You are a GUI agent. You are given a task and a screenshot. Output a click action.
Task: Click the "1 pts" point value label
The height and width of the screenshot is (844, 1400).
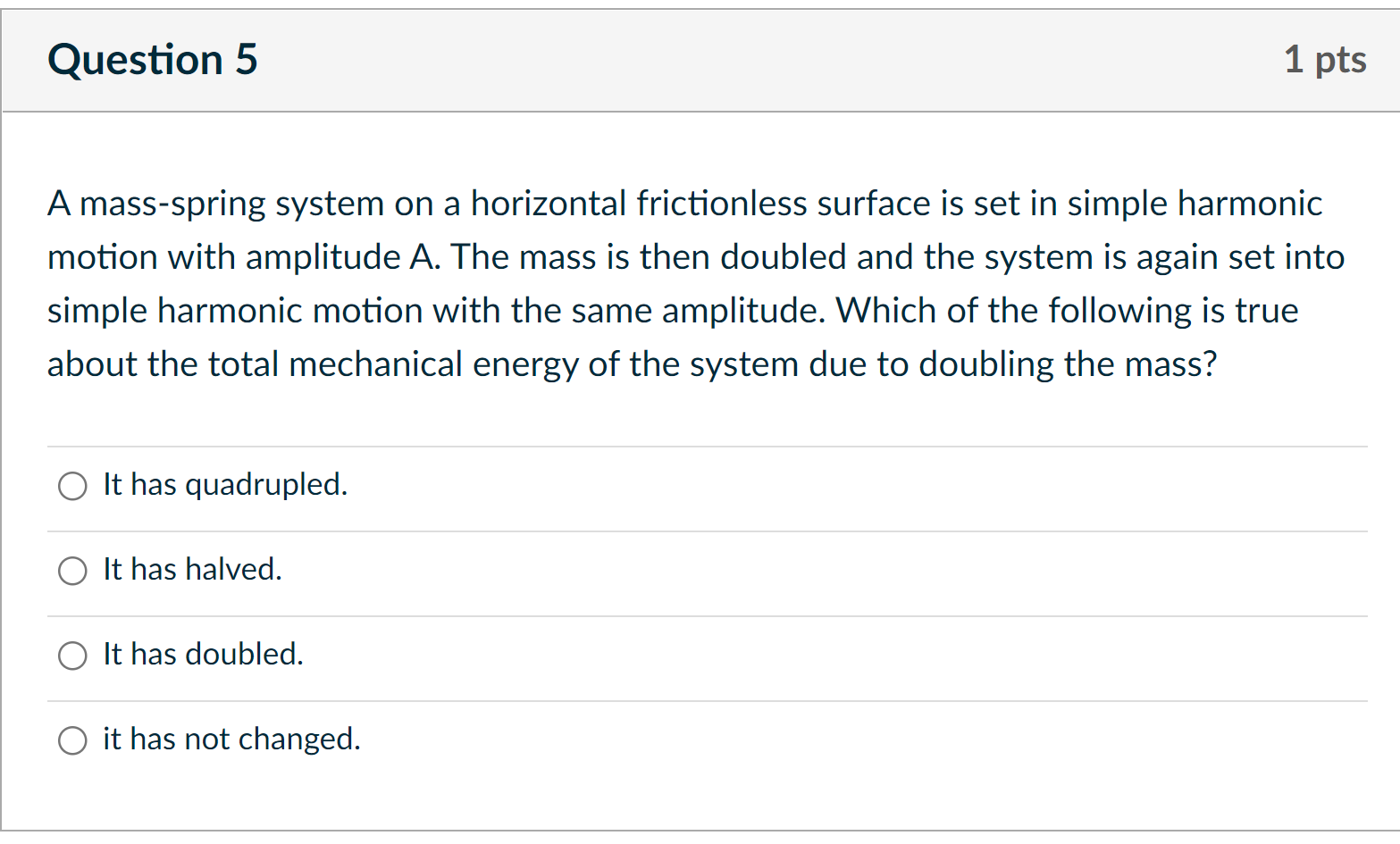pos(1326,60)
